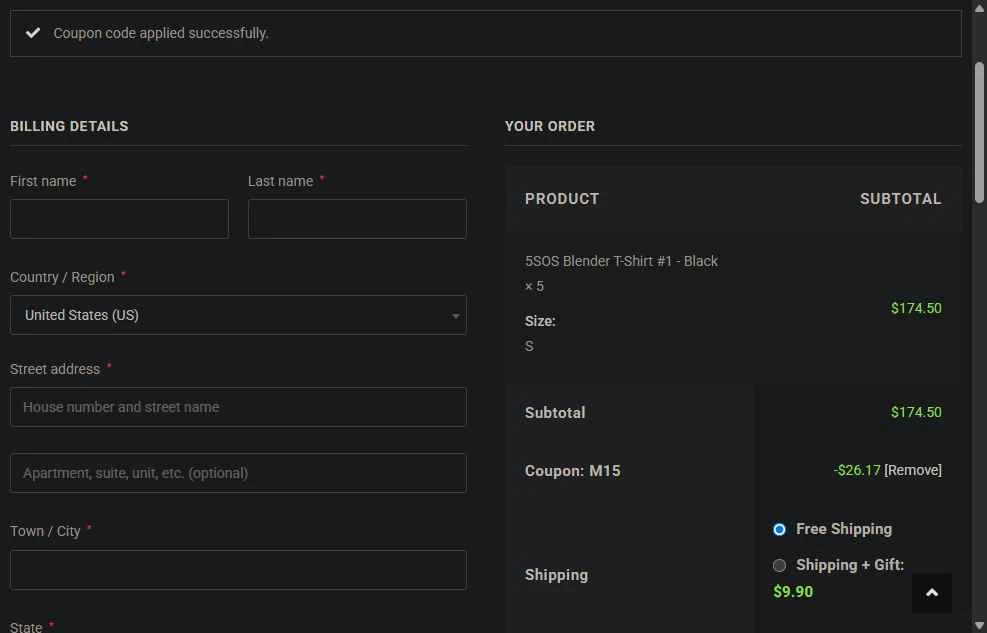This screenshot has width=987, height=633.
Task: Click the 'Coupon code applied successfully' message
Action: coord(161,33)
